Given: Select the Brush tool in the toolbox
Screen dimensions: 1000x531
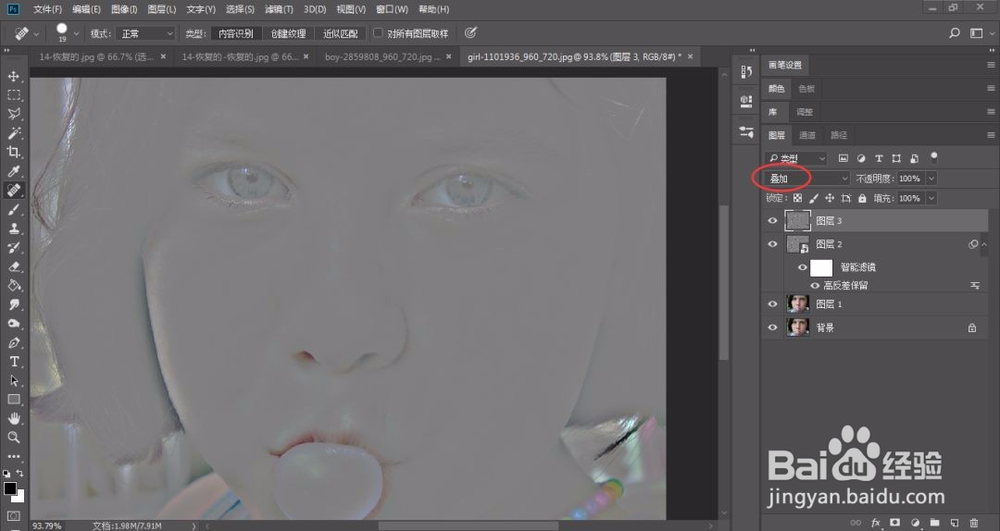Looking at the screenshot, I should pyautogui.click(x=13, y=209).
